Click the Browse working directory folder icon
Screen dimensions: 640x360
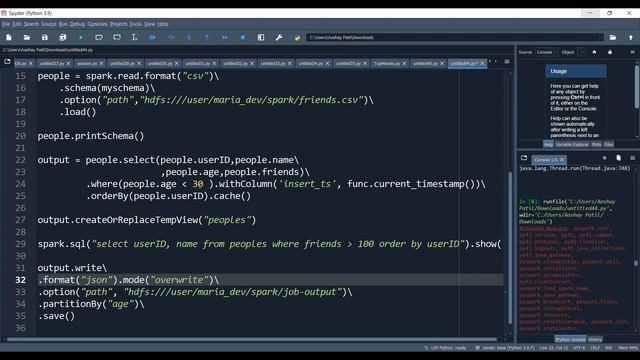click(613, 37)
